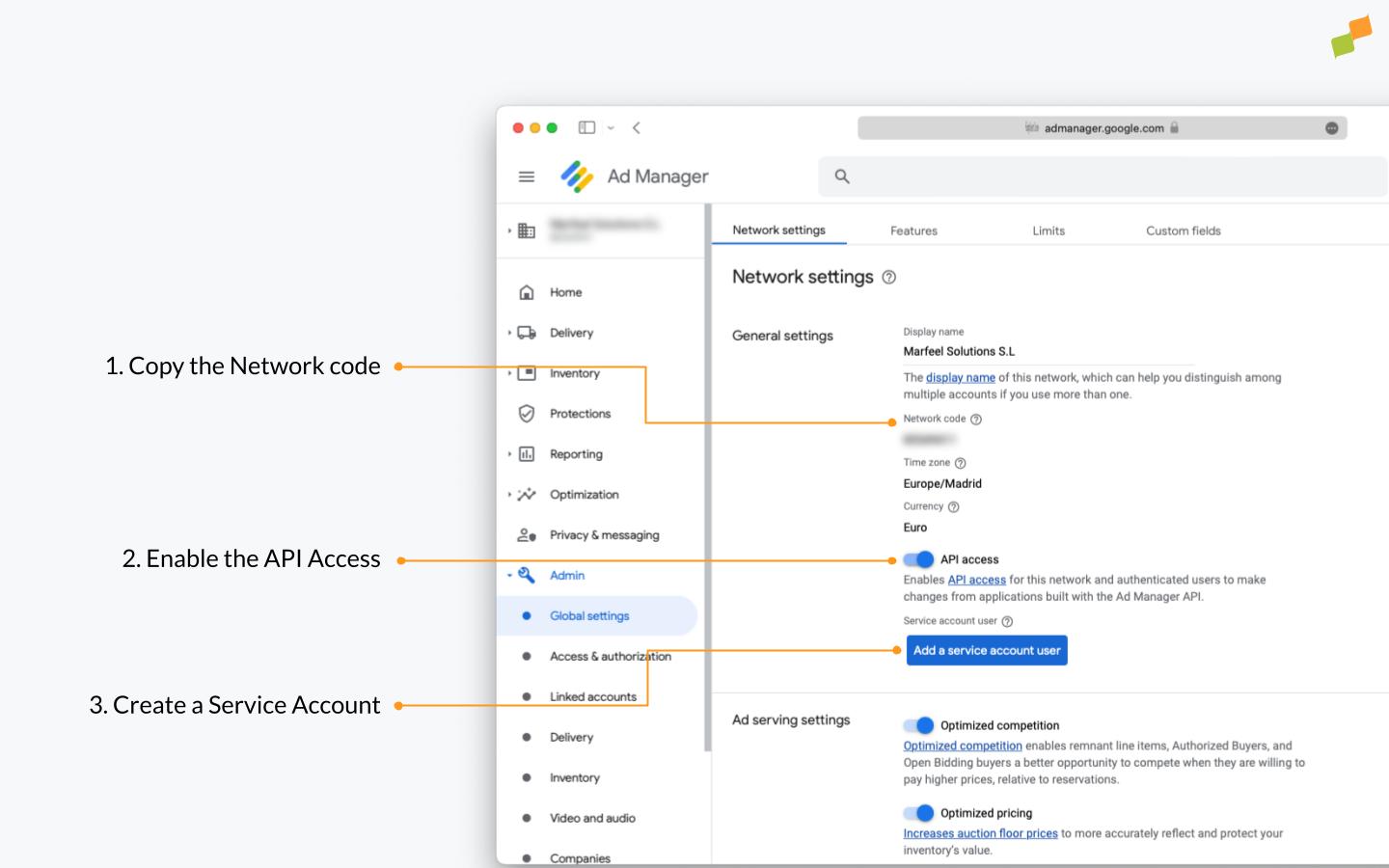Viewport: 1389px width, 868px height.
Task: Click the browser address bar
Action: (x=1102, y=126)
